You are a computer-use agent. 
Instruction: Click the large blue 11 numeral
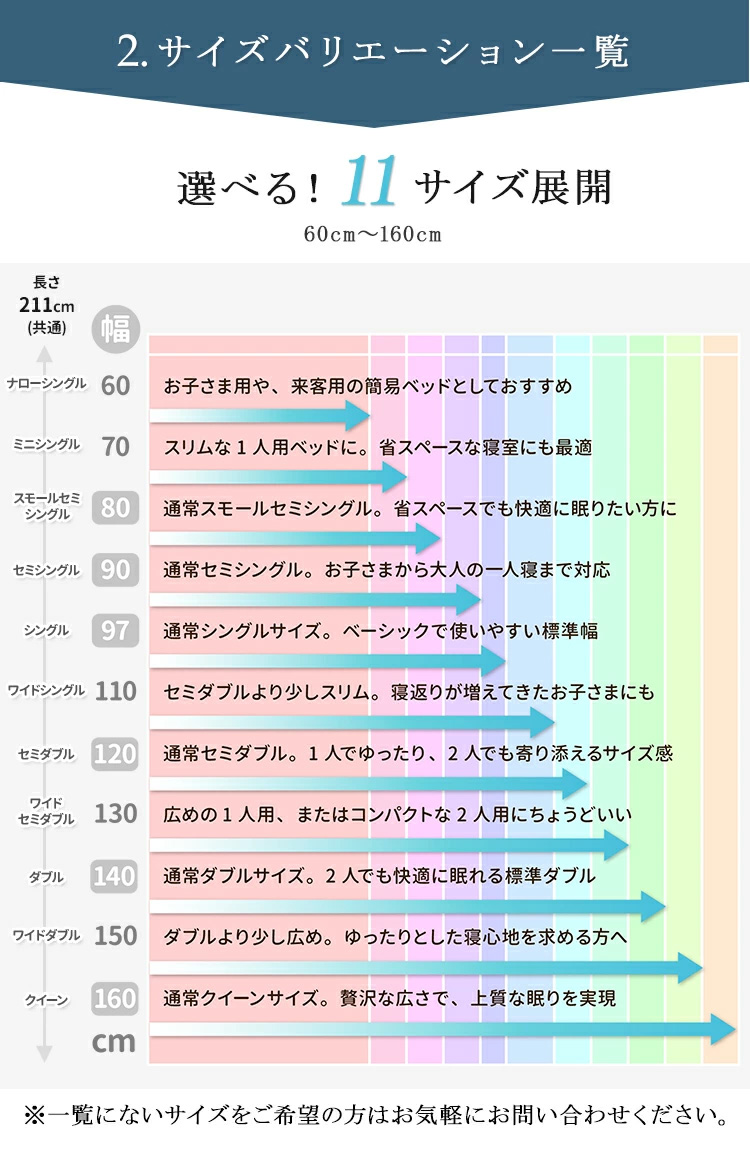tap(370, 185)
